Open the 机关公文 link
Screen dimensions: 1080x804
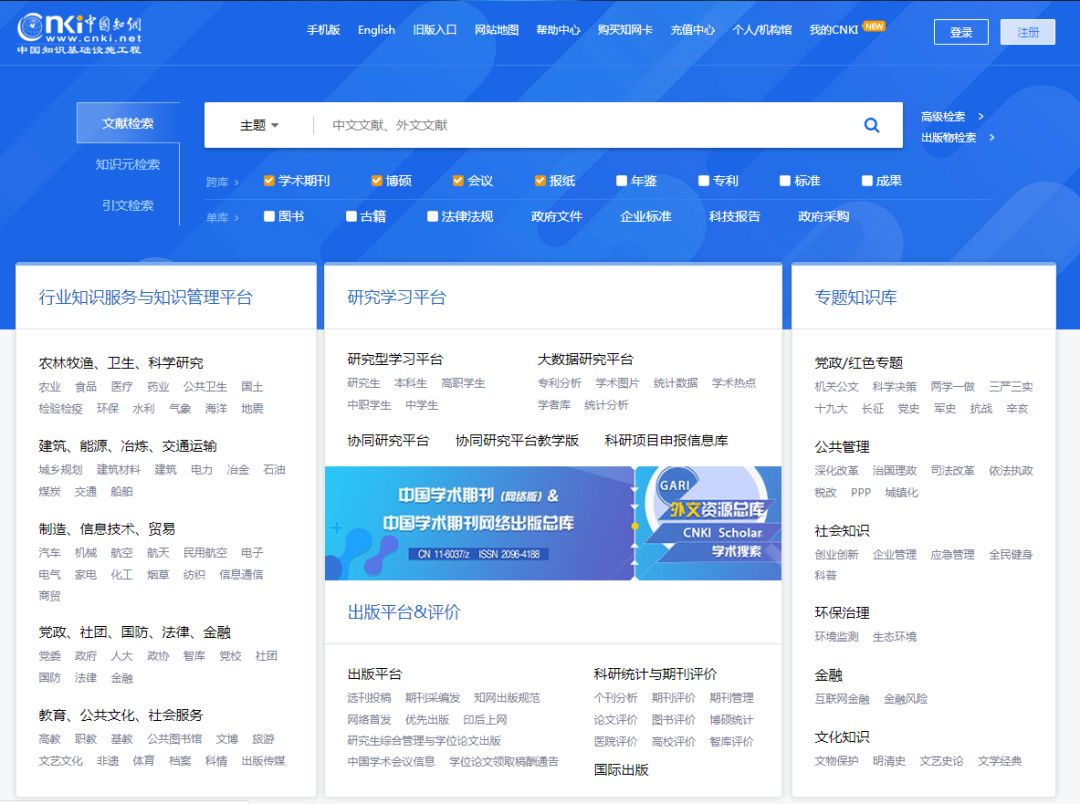(837, 386)
